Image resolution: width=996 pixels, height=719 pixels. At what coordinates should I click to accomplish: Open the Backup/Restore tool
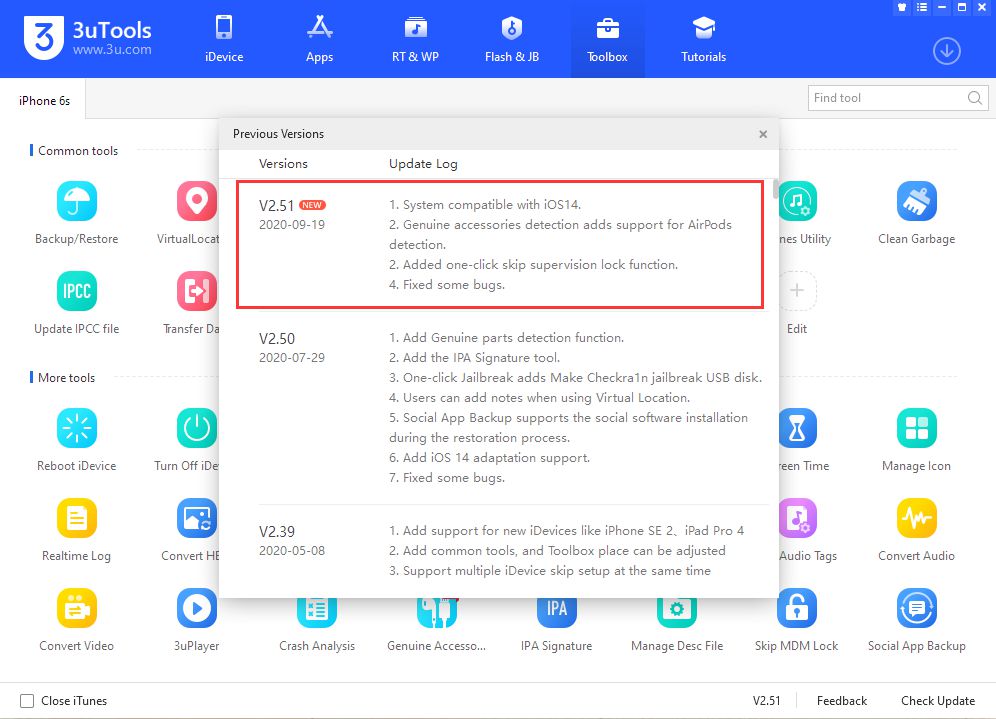click(77, 201)
